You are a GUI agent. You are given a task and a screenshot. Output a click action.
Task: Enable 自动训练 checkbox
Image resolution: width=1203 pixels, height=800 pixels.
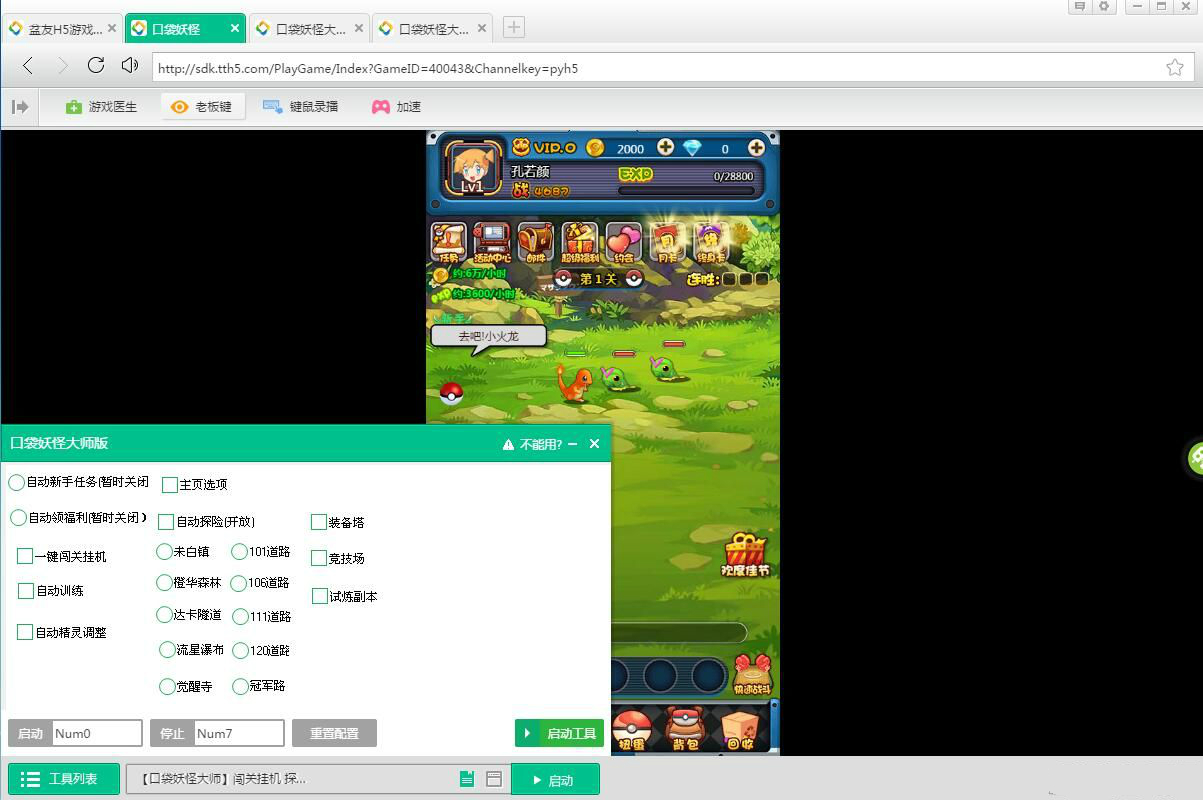tap(26, 591)
